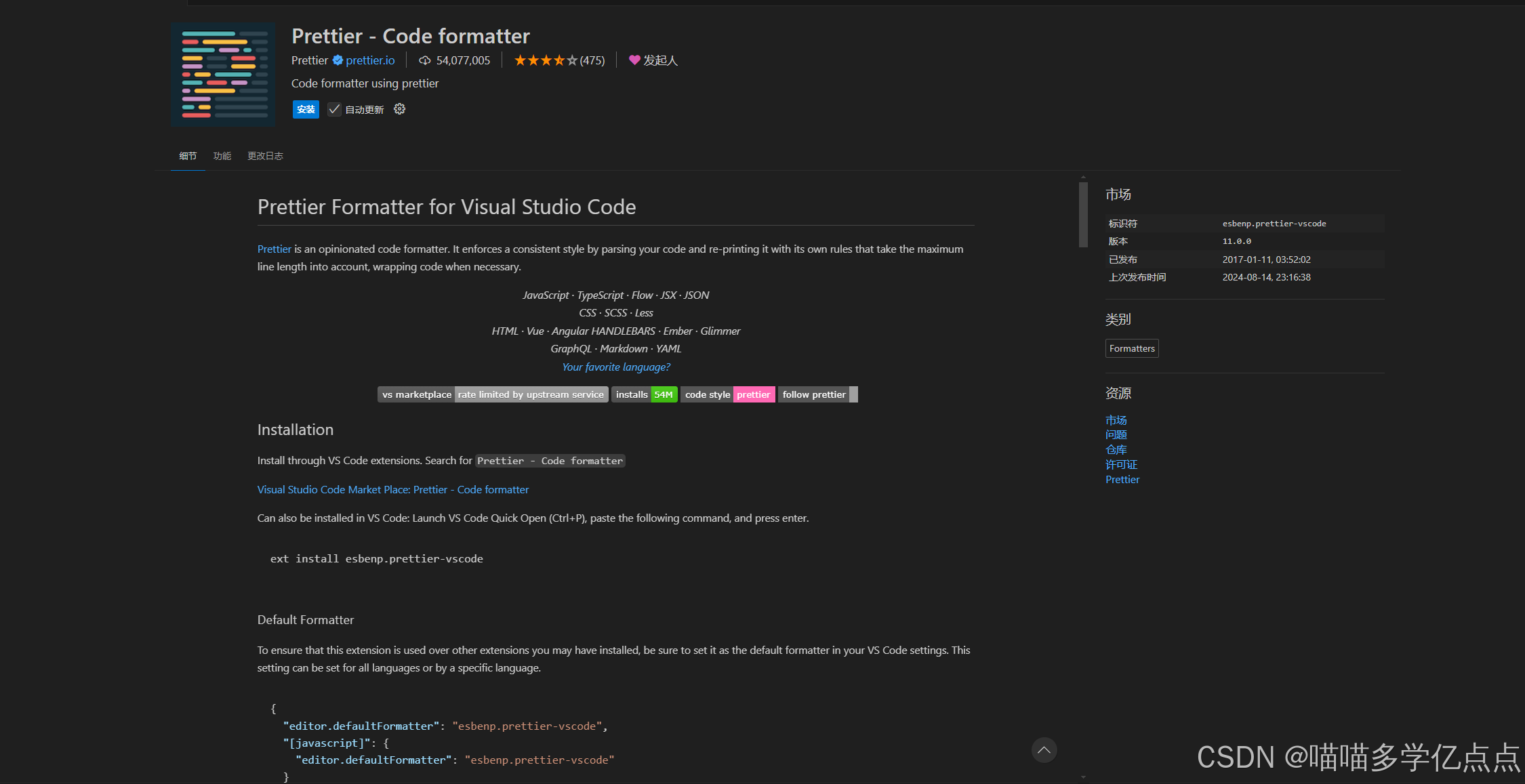
Task: Open the 问题 issues resource link
Action: coord(1116,435)
